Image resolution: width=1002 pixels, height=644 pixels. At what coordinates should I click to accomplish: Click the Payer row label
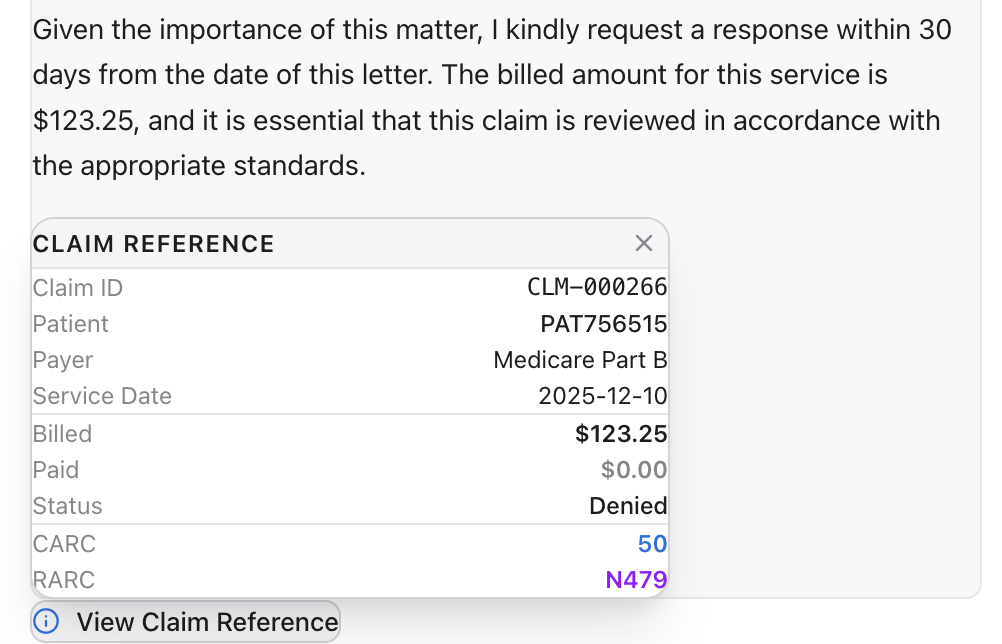click(x=63, y=360)
